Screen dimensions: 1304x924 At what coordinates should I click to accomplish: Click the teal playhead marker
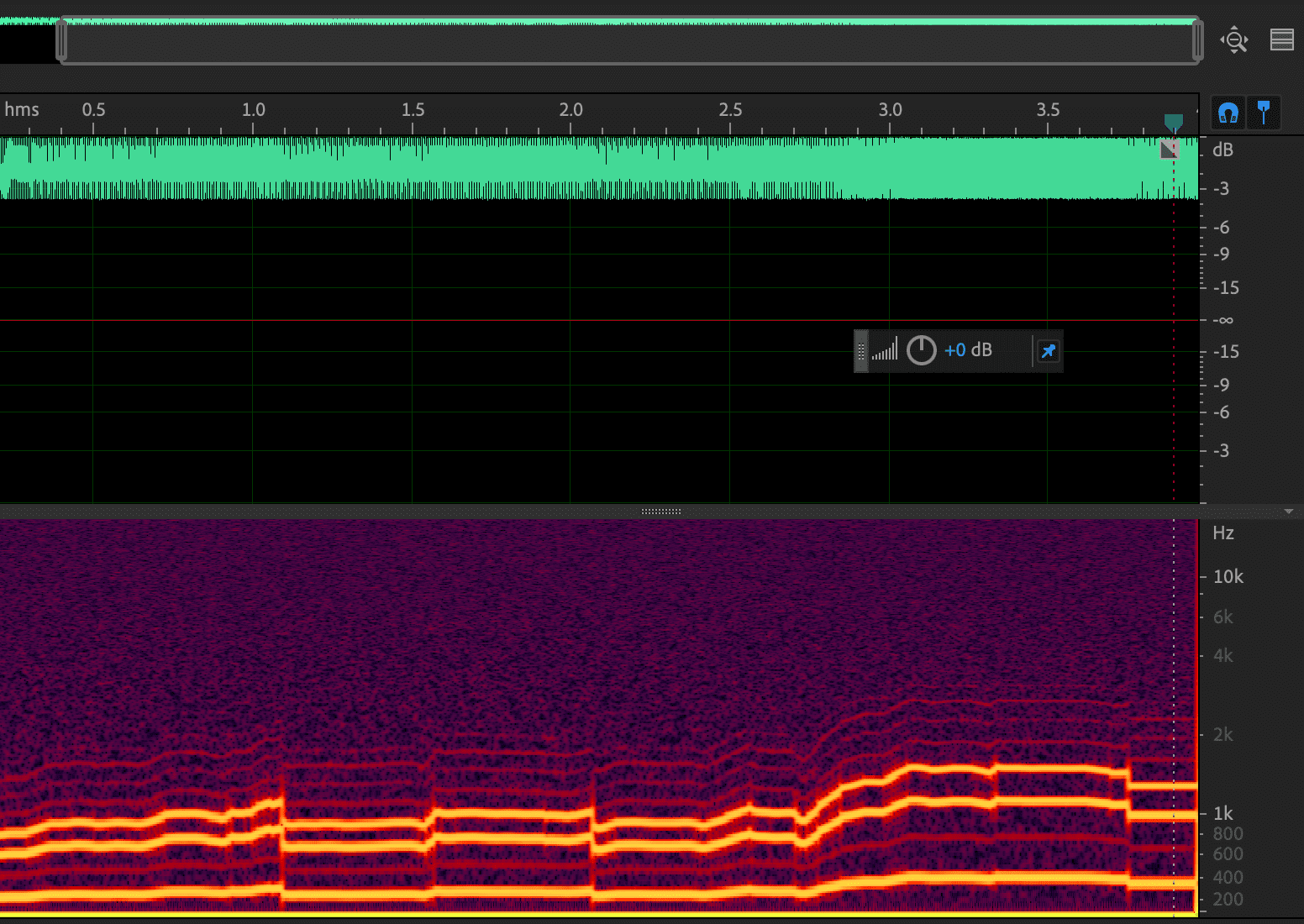pos(1173,123)
